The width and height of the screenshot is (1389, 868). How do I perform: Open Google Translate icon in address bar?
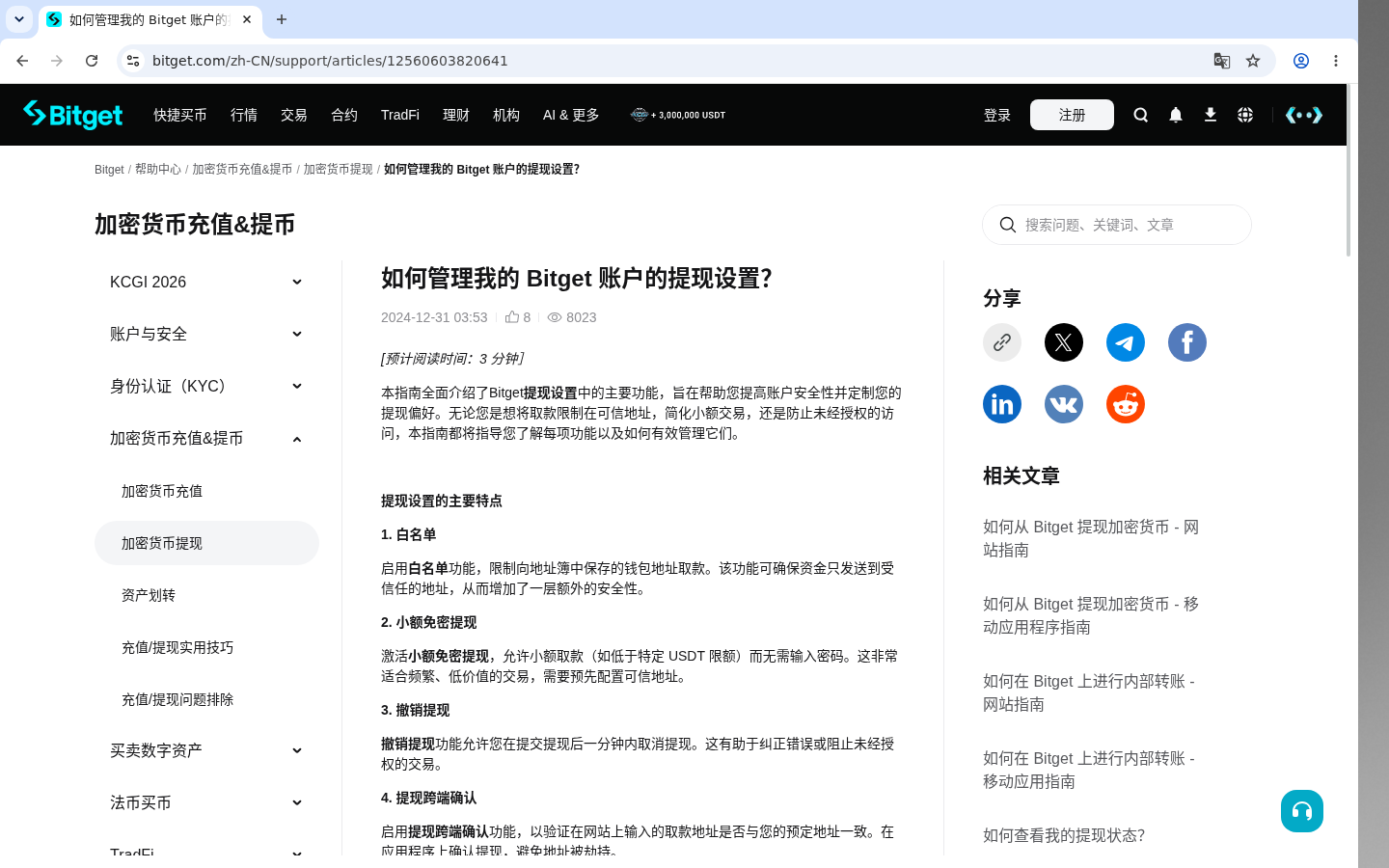(1222, 61)
